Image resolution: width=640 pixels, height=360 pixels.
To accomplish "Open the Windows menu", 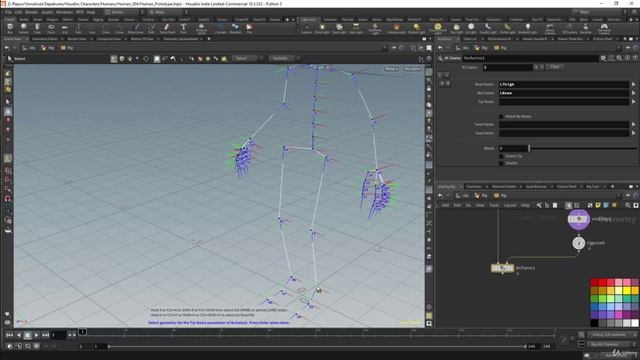I will coord(64,12).
